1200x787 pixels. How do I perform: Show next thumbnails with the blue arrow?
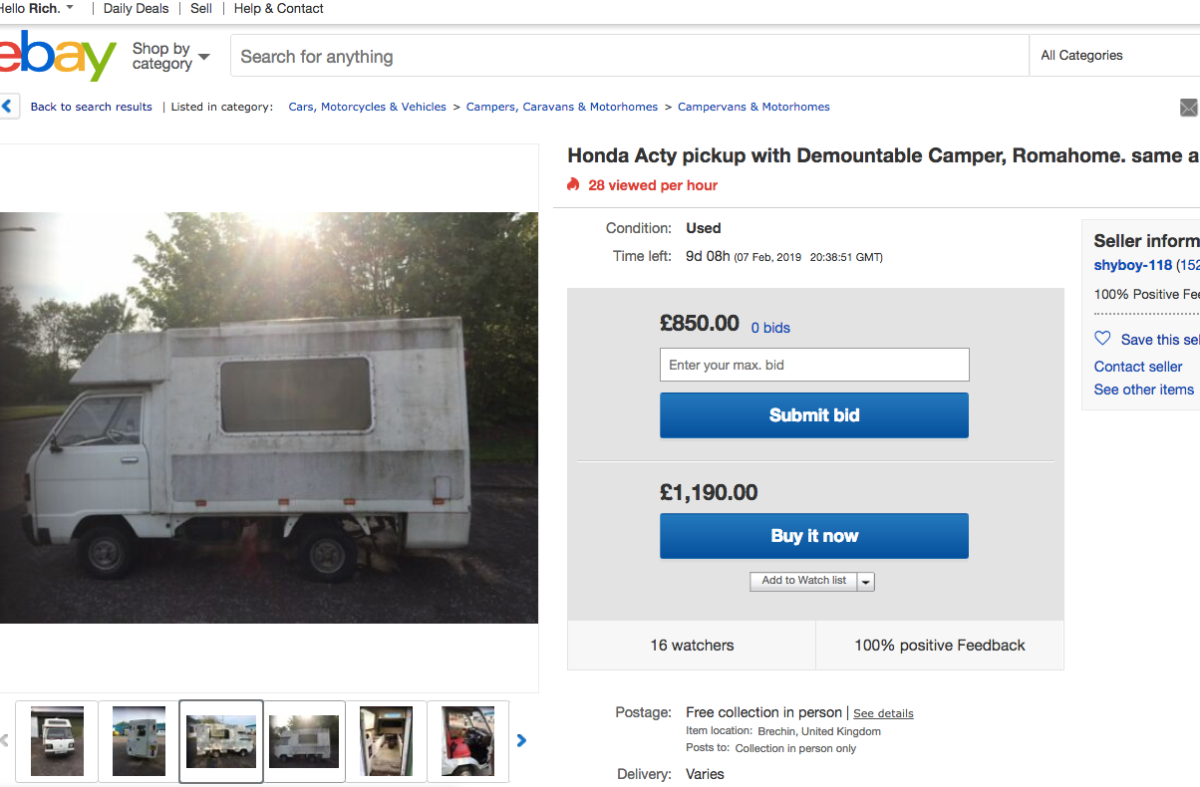click(521, 741)
